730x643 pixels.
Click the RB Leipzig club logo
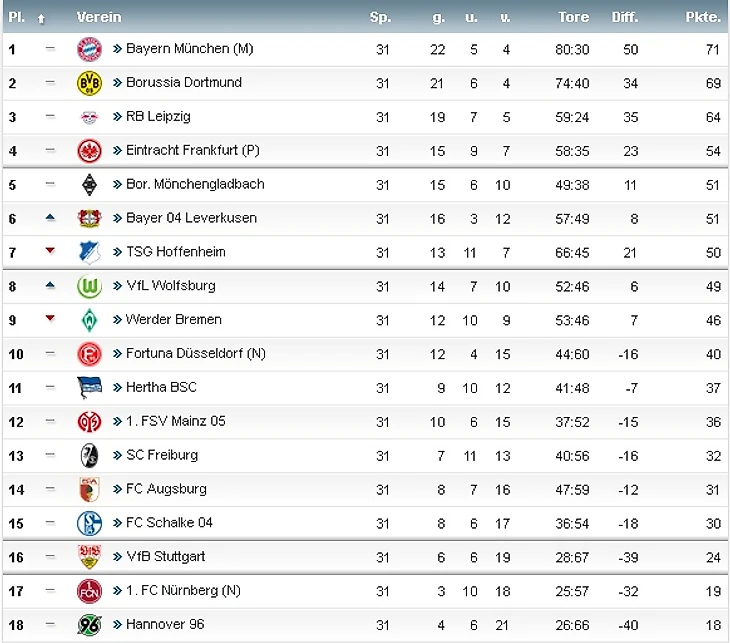pos(90,117)
